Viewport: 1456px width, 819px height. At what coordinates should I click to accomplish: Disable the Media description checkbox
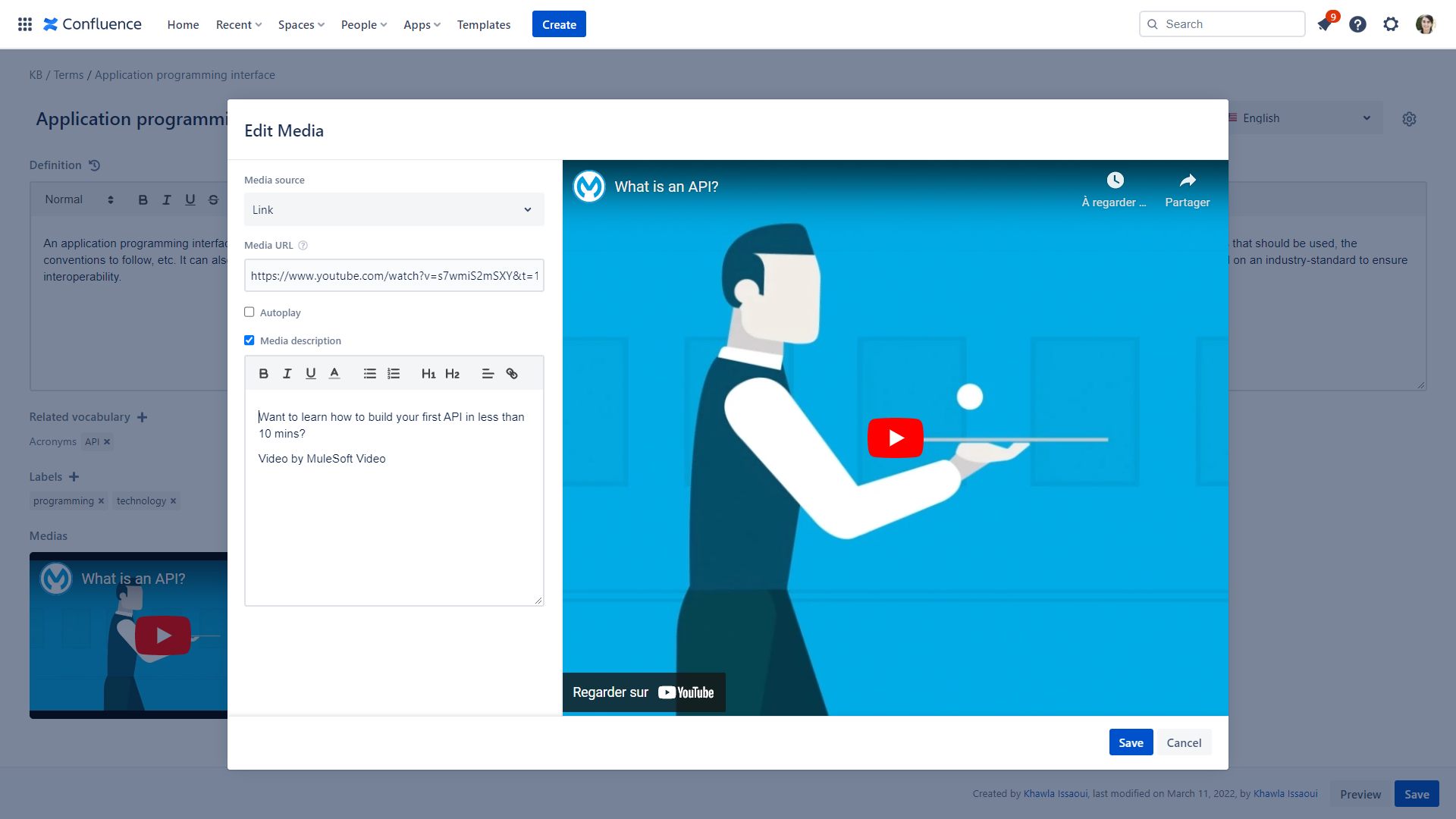click(249, 340)
